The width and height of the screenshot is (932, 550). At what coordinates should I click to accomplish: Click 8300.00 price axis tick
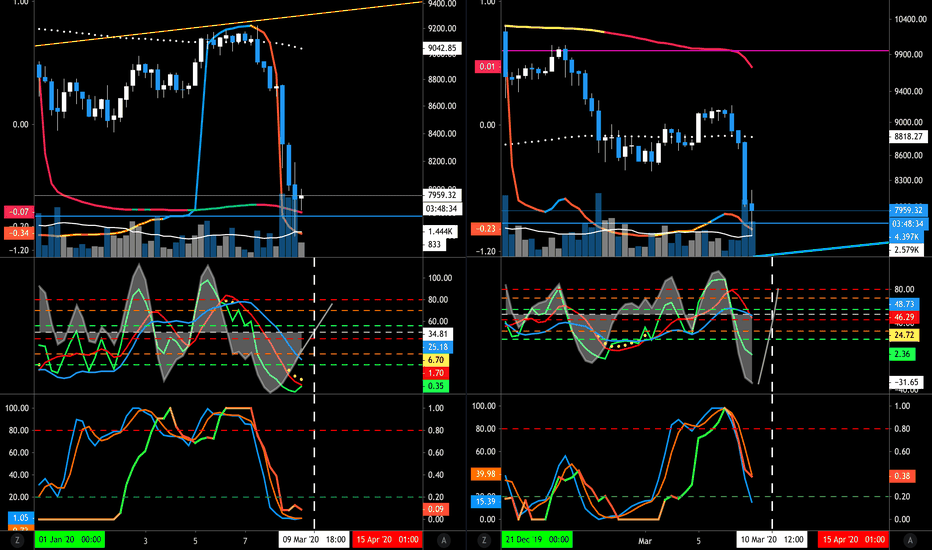click(x=908, y=180)
